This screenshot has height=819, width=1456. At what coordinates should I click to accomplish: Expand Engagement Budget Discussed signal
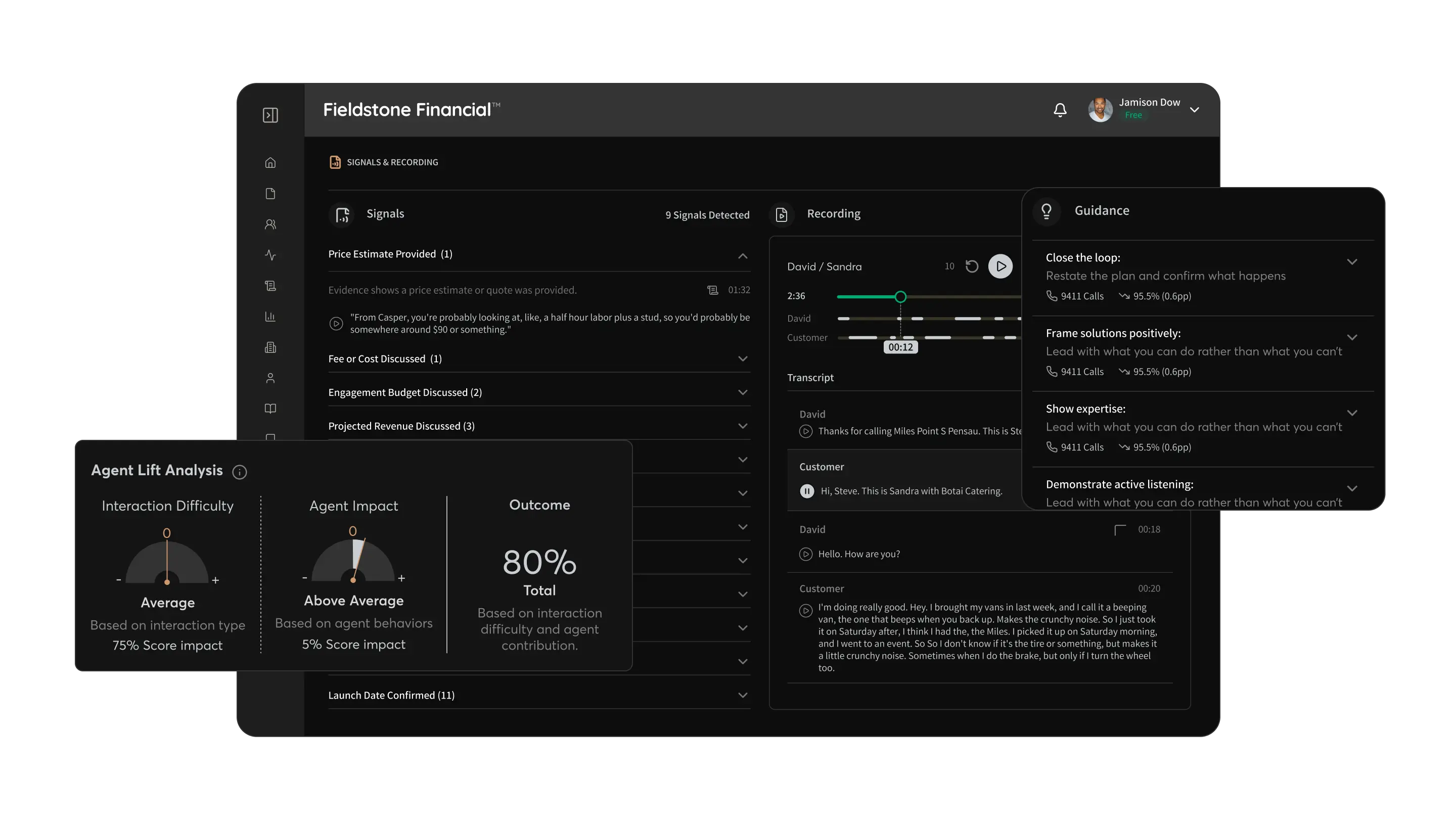[743, 392]
